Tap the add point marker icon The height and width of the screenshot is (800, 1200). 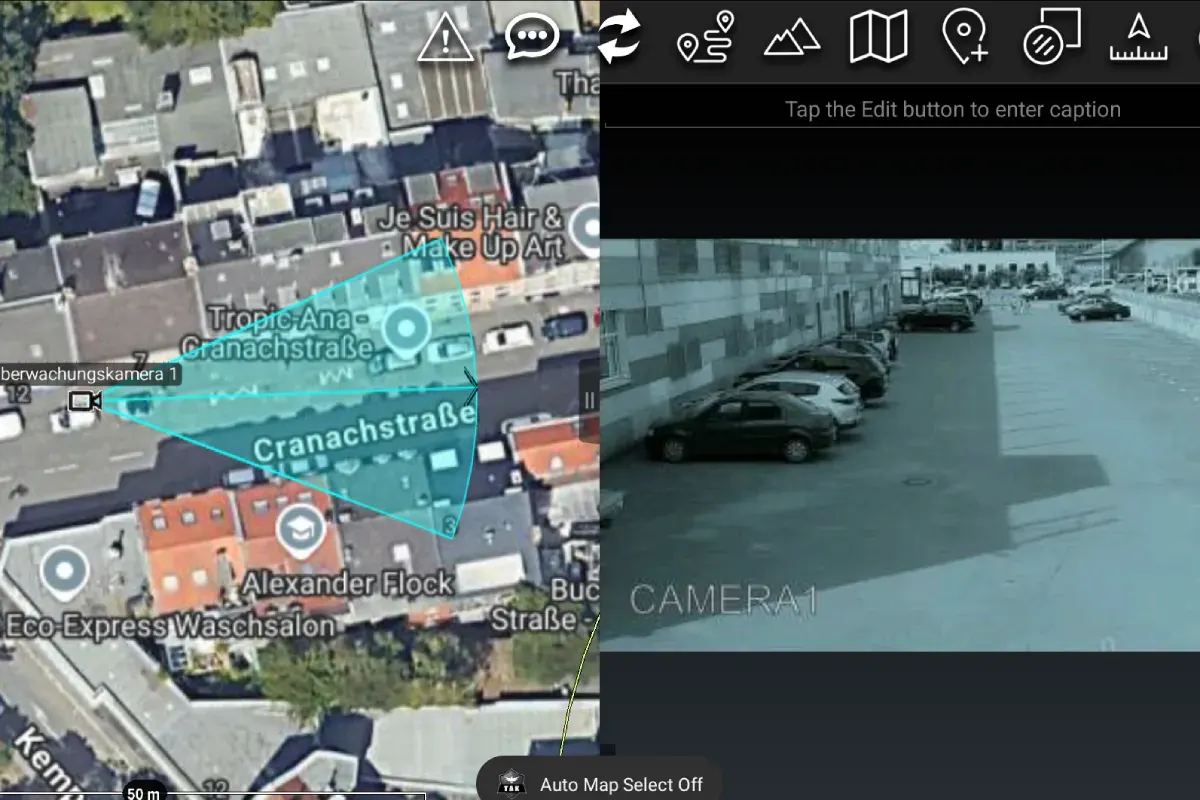click(x=965, y=37)
